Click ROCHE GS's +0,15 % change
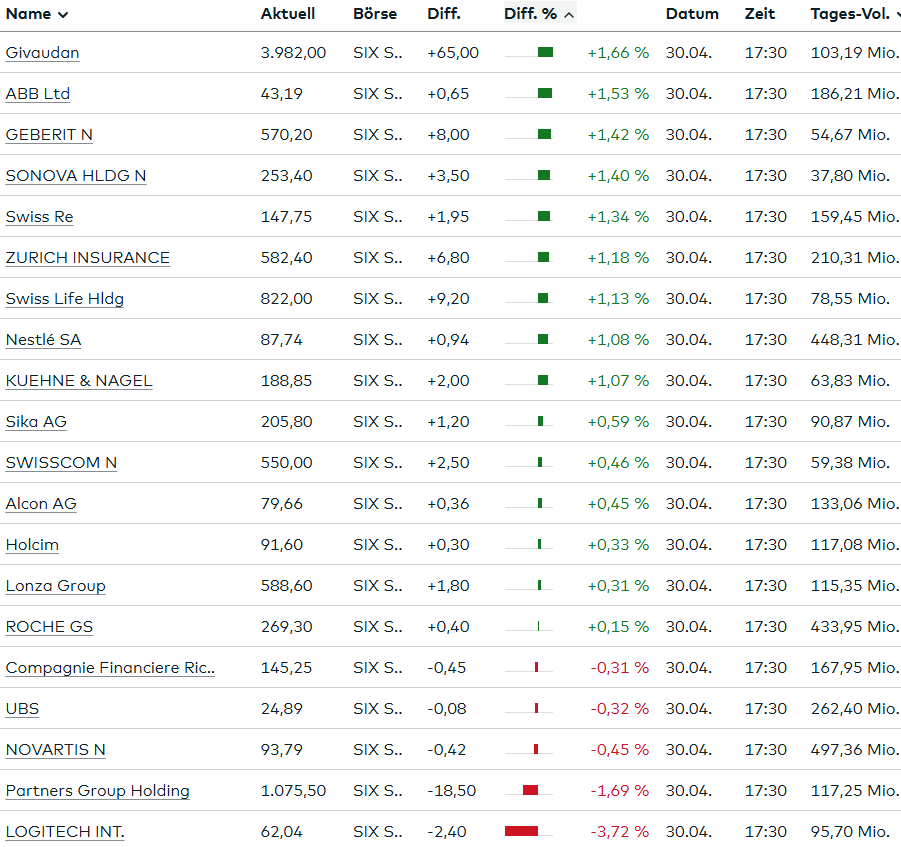The height and width of the screenshot is (847, 901). pyautogui.click(x=618, y=626)
